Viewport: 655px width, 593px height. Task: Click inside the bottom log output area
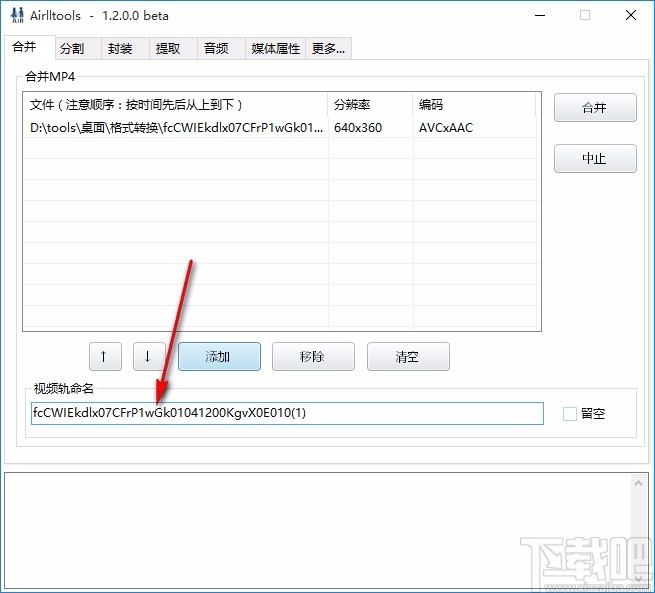pyautogui.click(x=317, y=530)
